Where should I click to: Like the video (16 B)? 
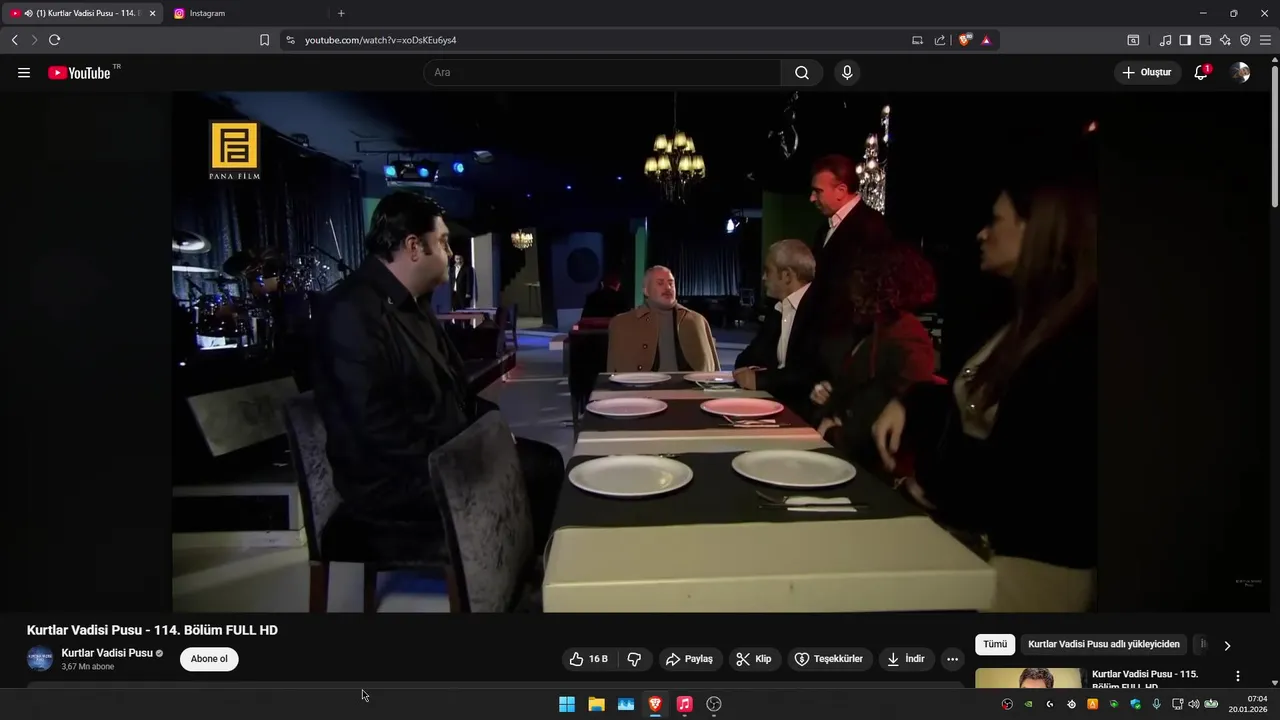tap(588, 659)
